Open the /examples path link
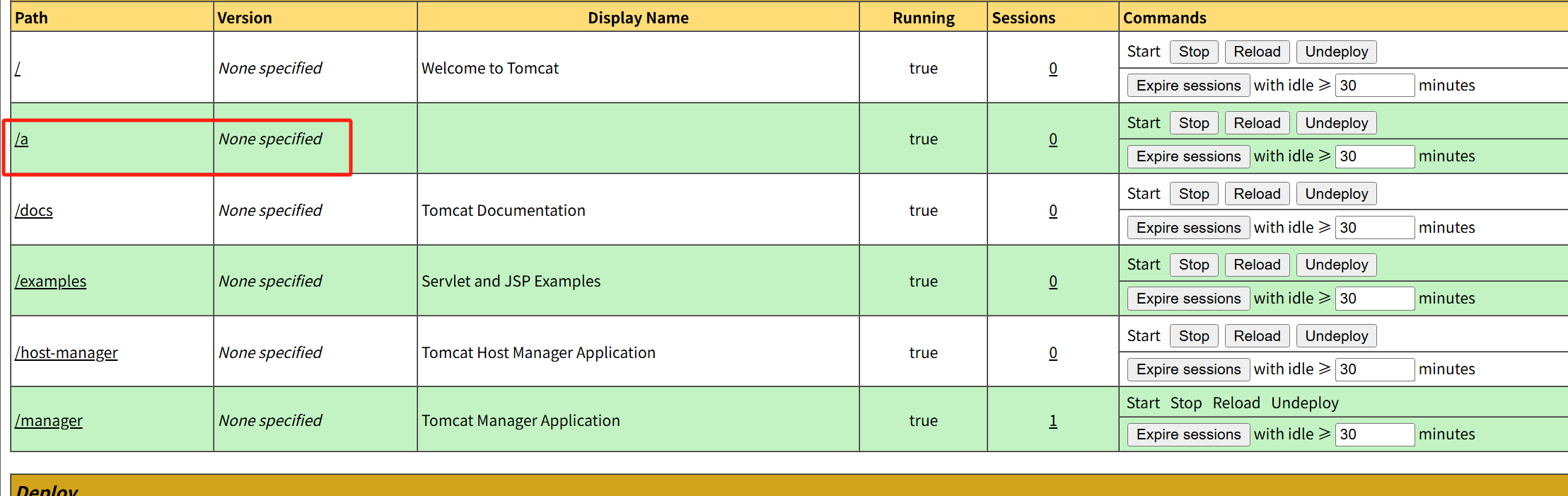Image resolution: width=1568 pixels, height=496 pixels. coord(51,282)
